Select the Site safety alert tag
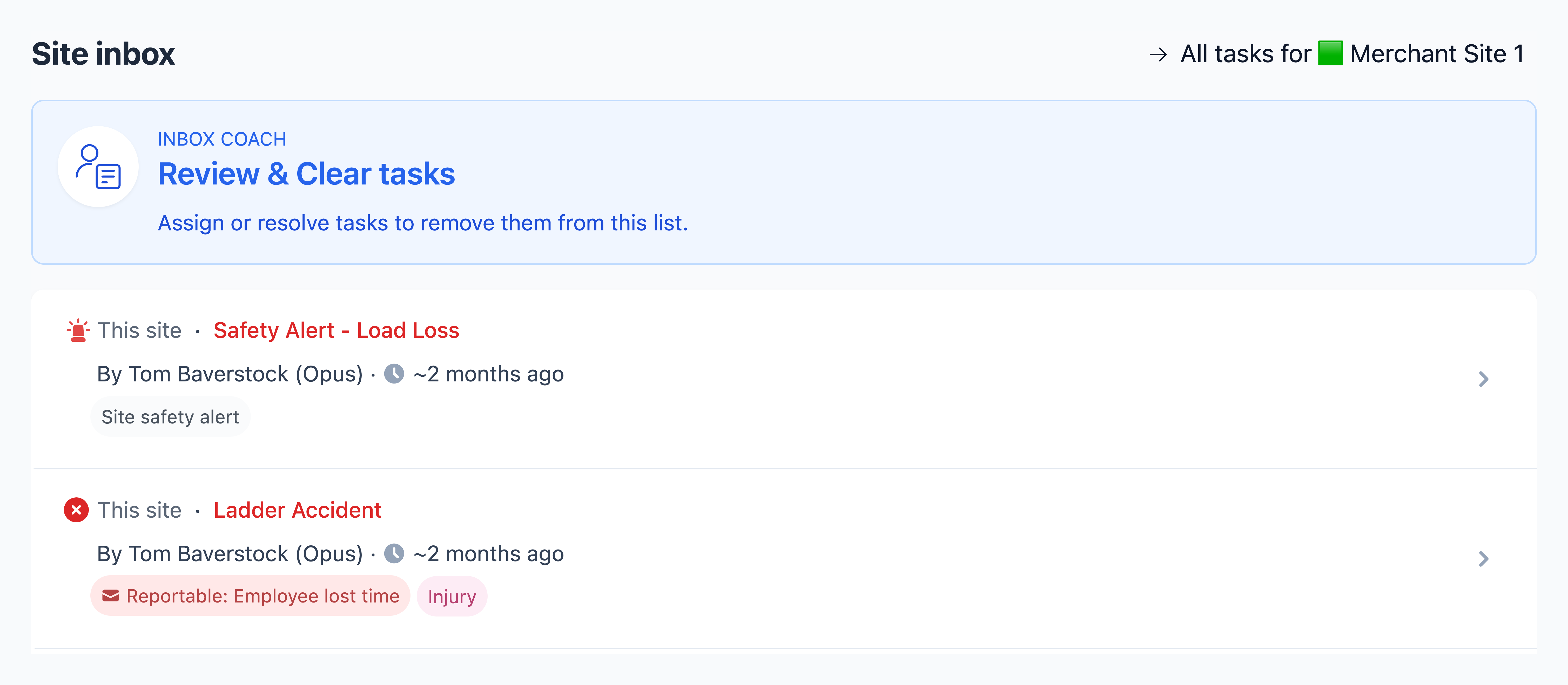This screenshot has height=685, width=1568. [170, 417]
